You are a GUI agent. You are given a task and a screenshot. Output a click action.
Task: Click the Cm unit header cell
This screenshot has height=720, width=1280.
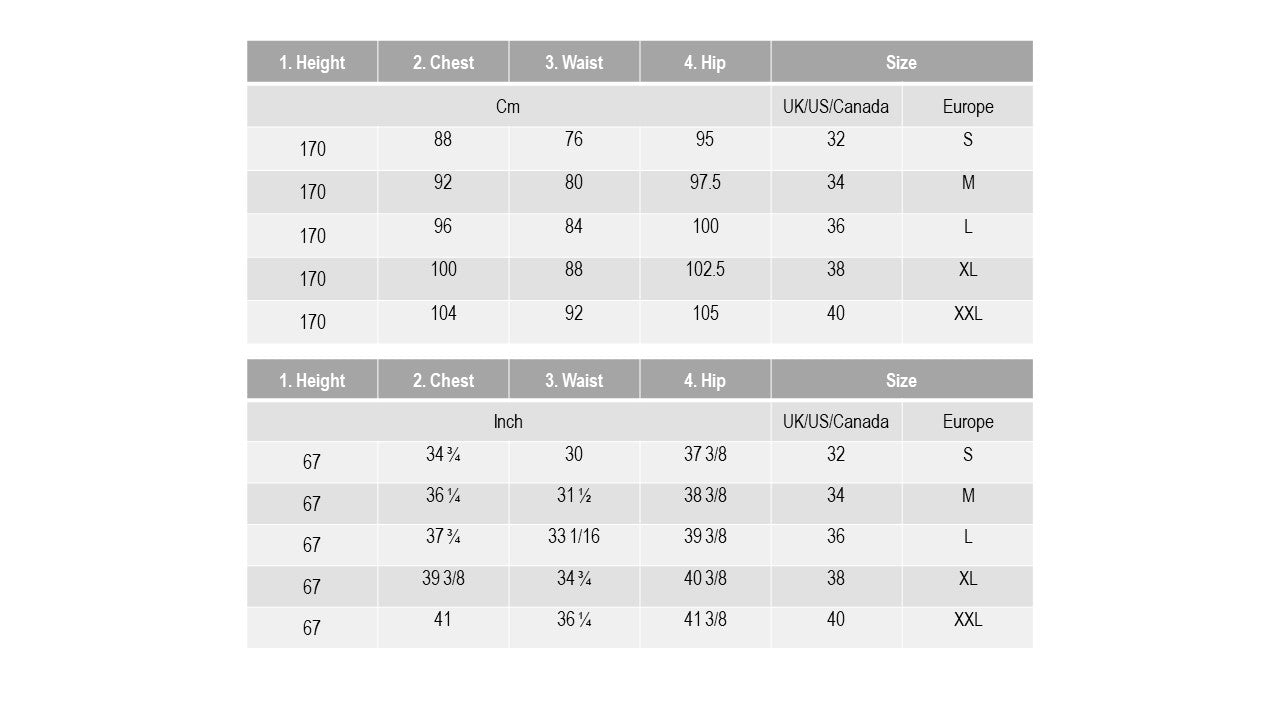[x=508, y=106]
